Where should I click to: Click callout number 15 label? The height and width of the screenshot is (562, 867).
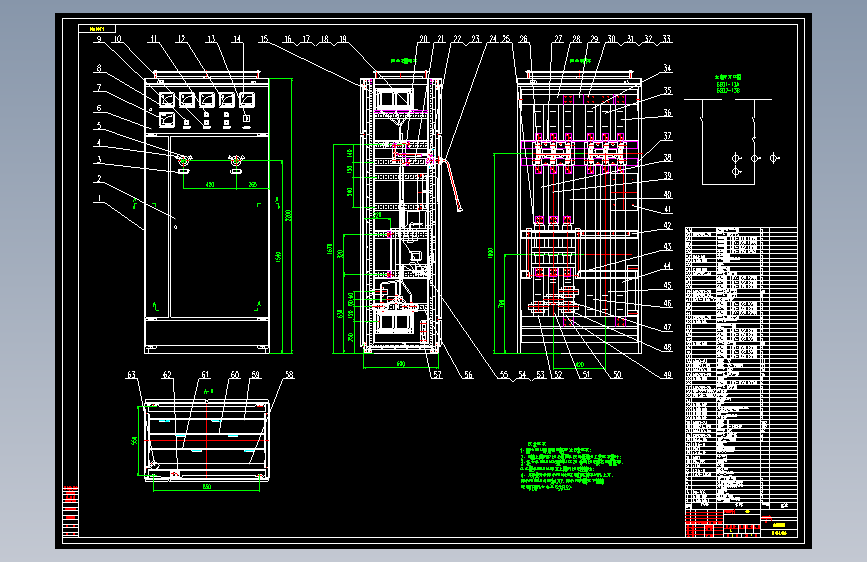coord(264,39)
